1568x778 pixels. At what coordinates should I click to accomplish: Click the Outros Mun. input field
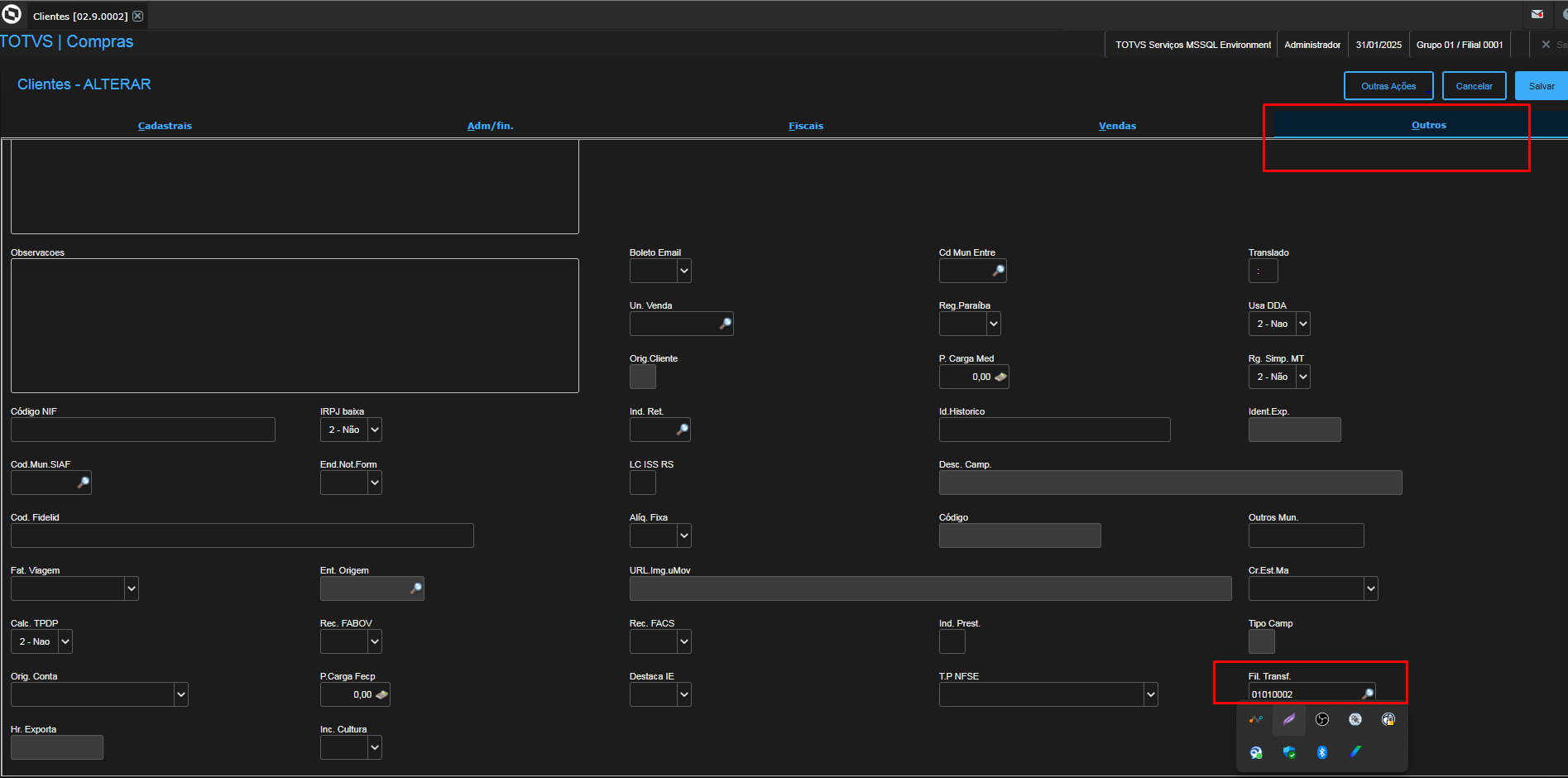coord(1307,535)
